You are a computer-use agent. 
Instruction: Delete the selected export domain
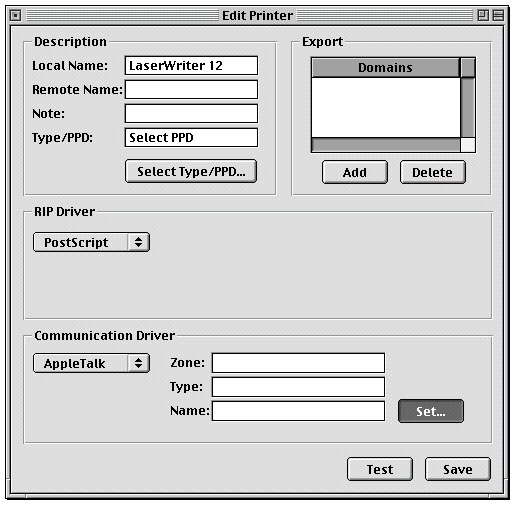coord(433,172)
